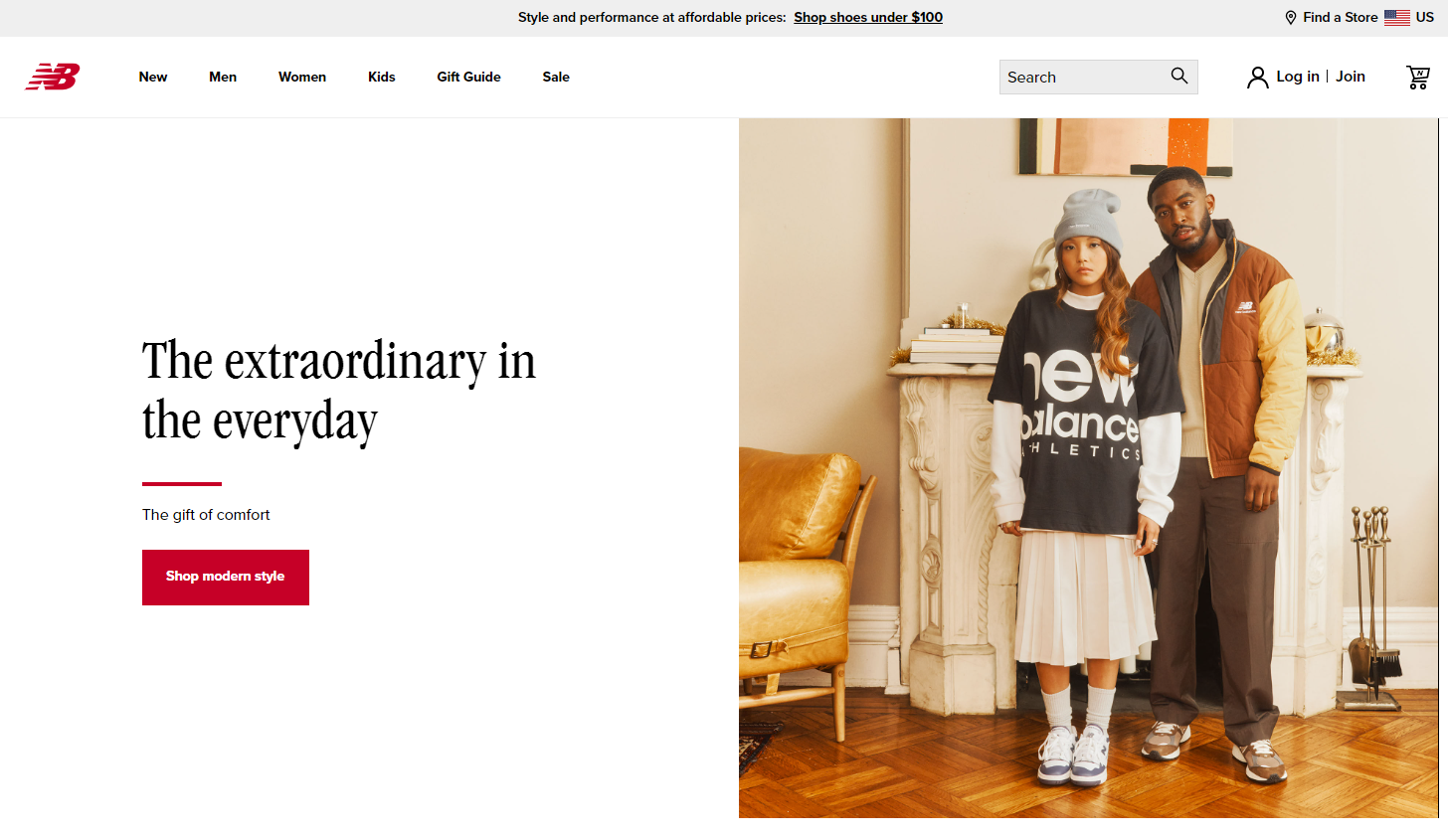Click the hero photo of two models
This screenshot has width=1448, height=840.
(x=1089, y=468)
